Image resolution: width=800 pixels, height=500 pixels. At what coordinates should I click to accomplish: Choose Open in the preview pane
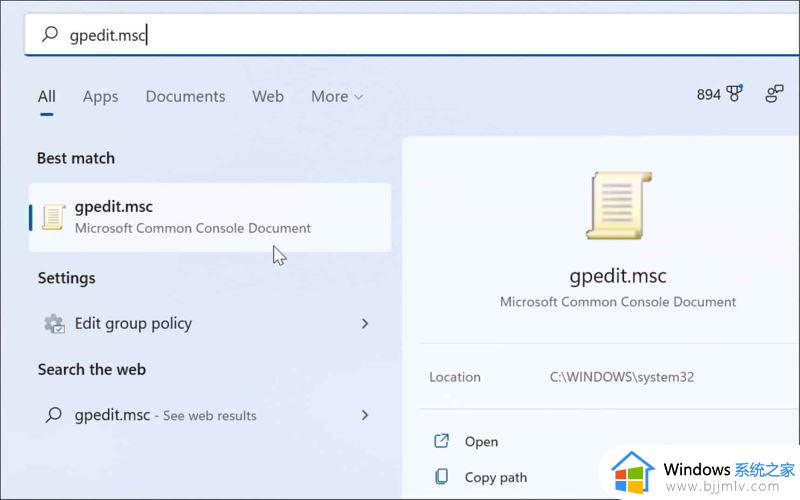tap(481, 441)
